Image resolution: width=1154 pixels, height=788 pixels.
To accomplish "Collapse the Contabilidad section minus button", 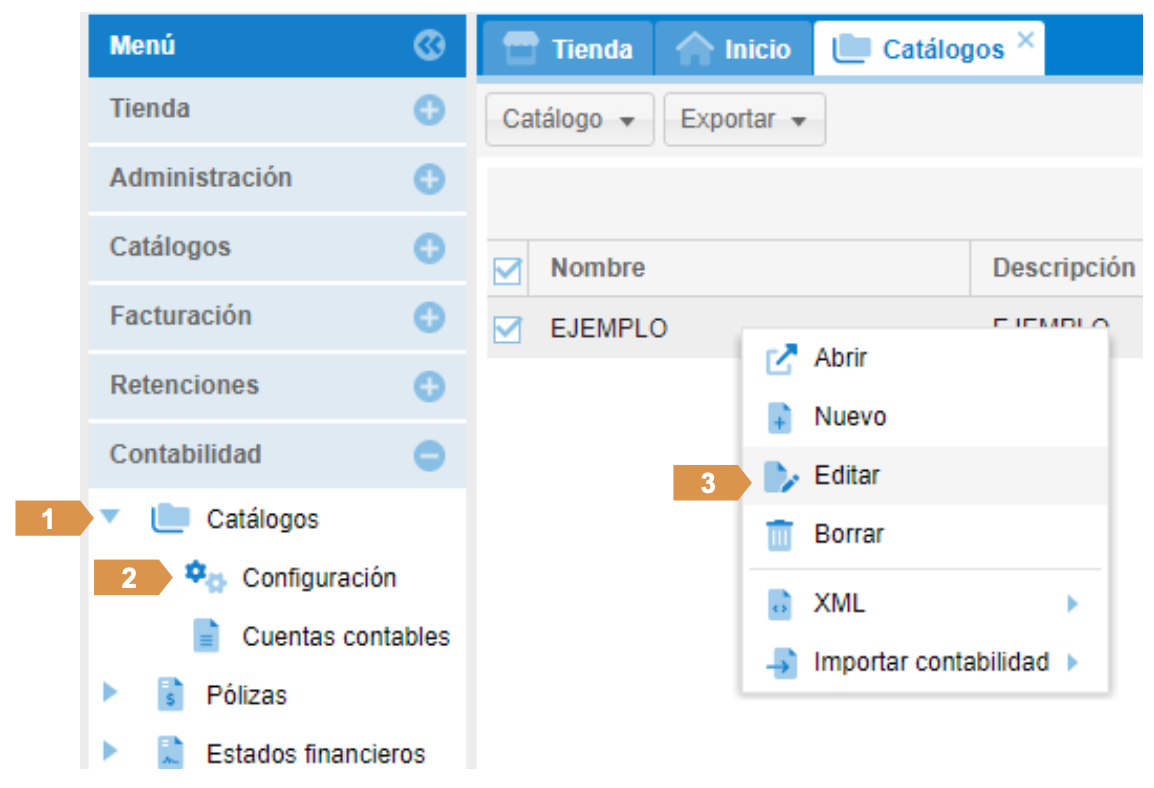I will pos(429,455).
